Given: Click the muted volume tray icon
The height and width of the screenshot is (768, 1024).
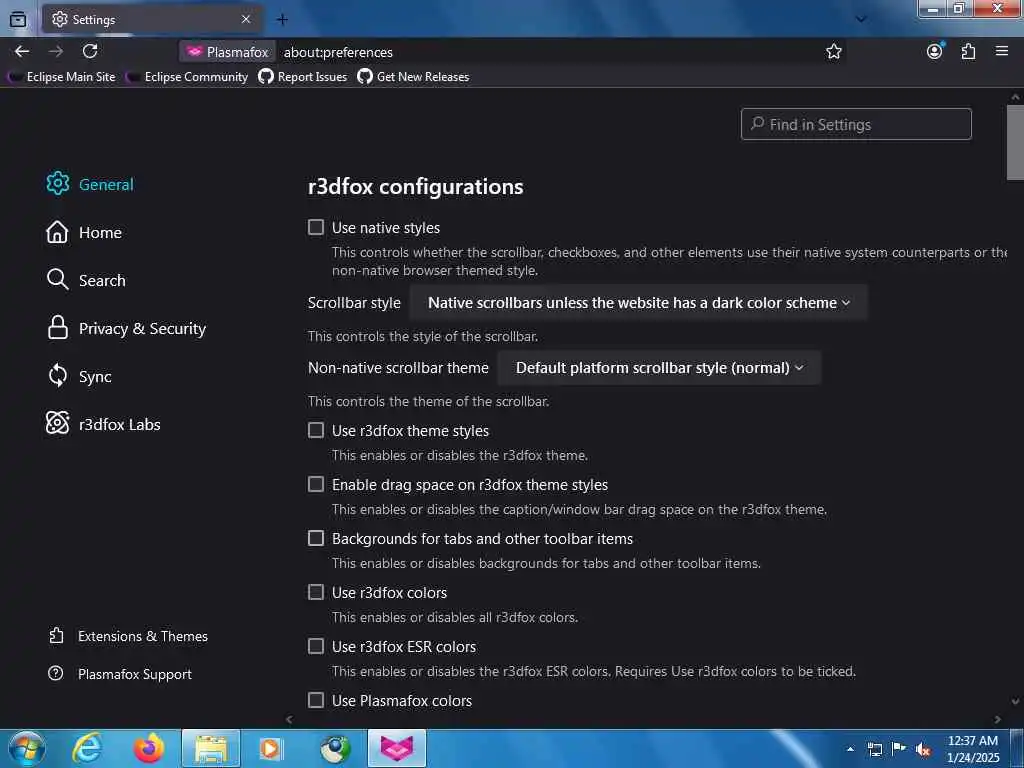Looking at the screenshot, I should 923,749.
